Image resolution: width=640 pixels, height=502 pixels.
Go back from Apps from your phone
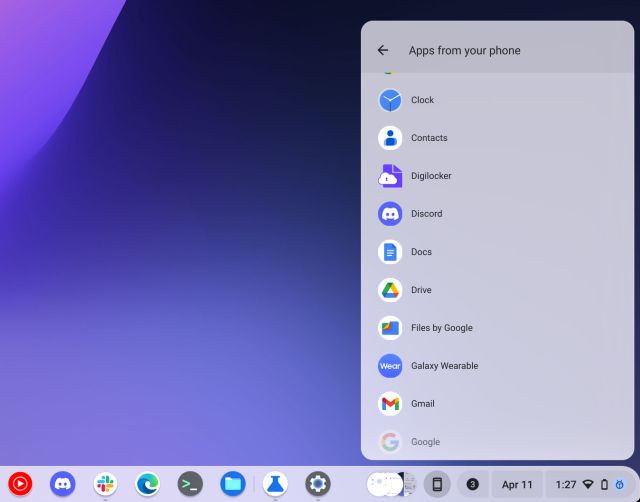382,50
